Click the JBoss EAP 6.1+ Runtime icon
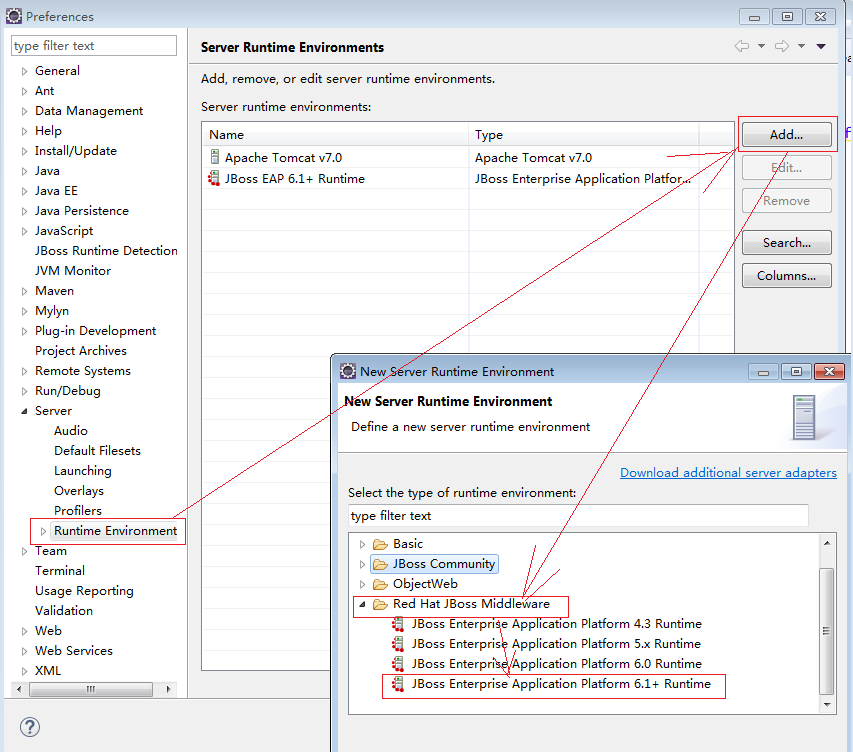853x752 pixels. coord(214,178)
